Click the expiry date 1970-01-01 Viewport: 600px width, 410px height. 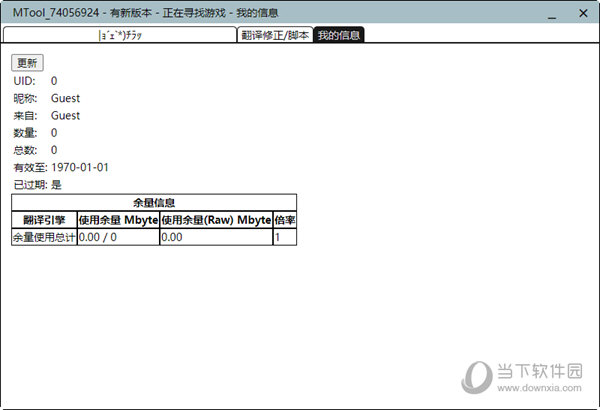point(80,167)
